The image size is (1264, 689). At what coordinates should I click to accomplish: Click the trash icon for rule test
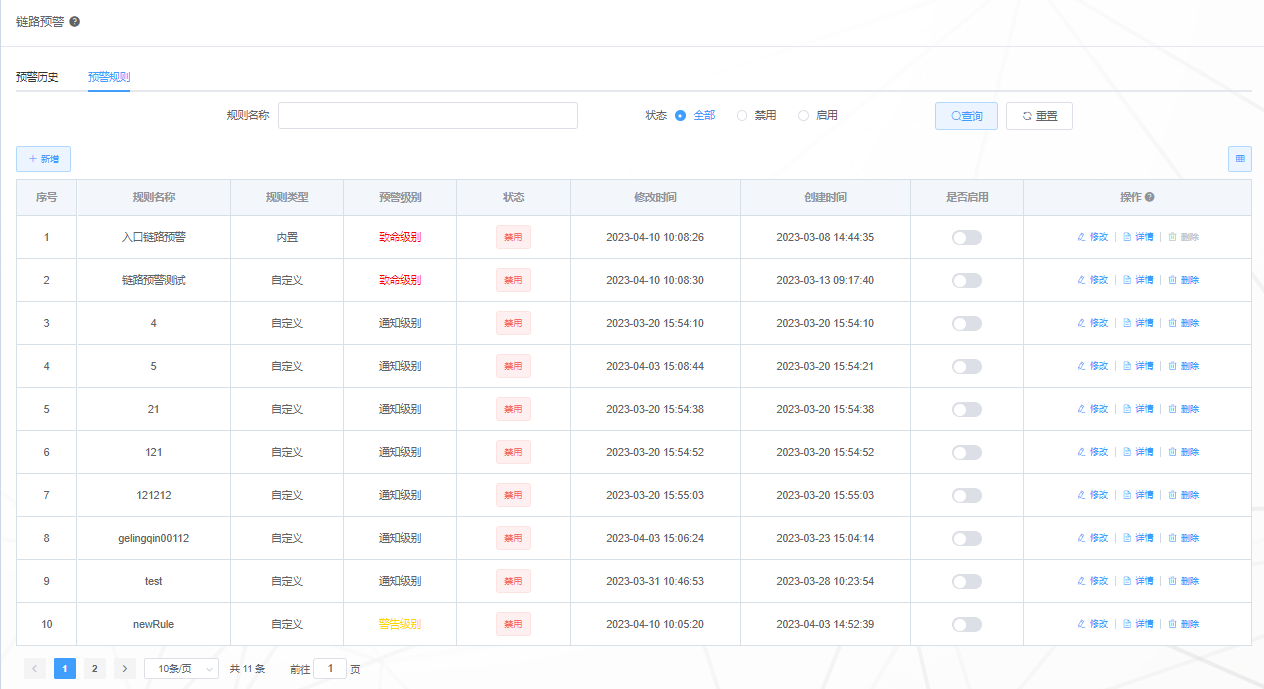[1173, 581]
